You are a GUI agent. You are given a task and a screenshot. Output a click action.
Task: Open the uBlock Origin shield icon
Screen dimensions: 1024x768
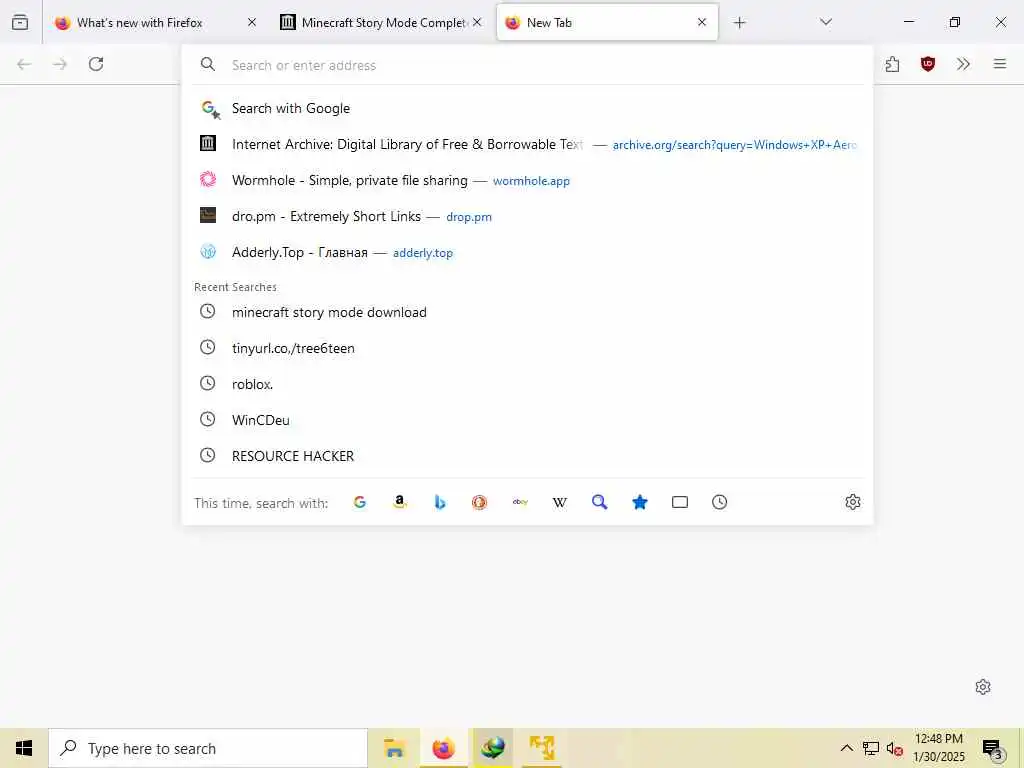[927, 64]
